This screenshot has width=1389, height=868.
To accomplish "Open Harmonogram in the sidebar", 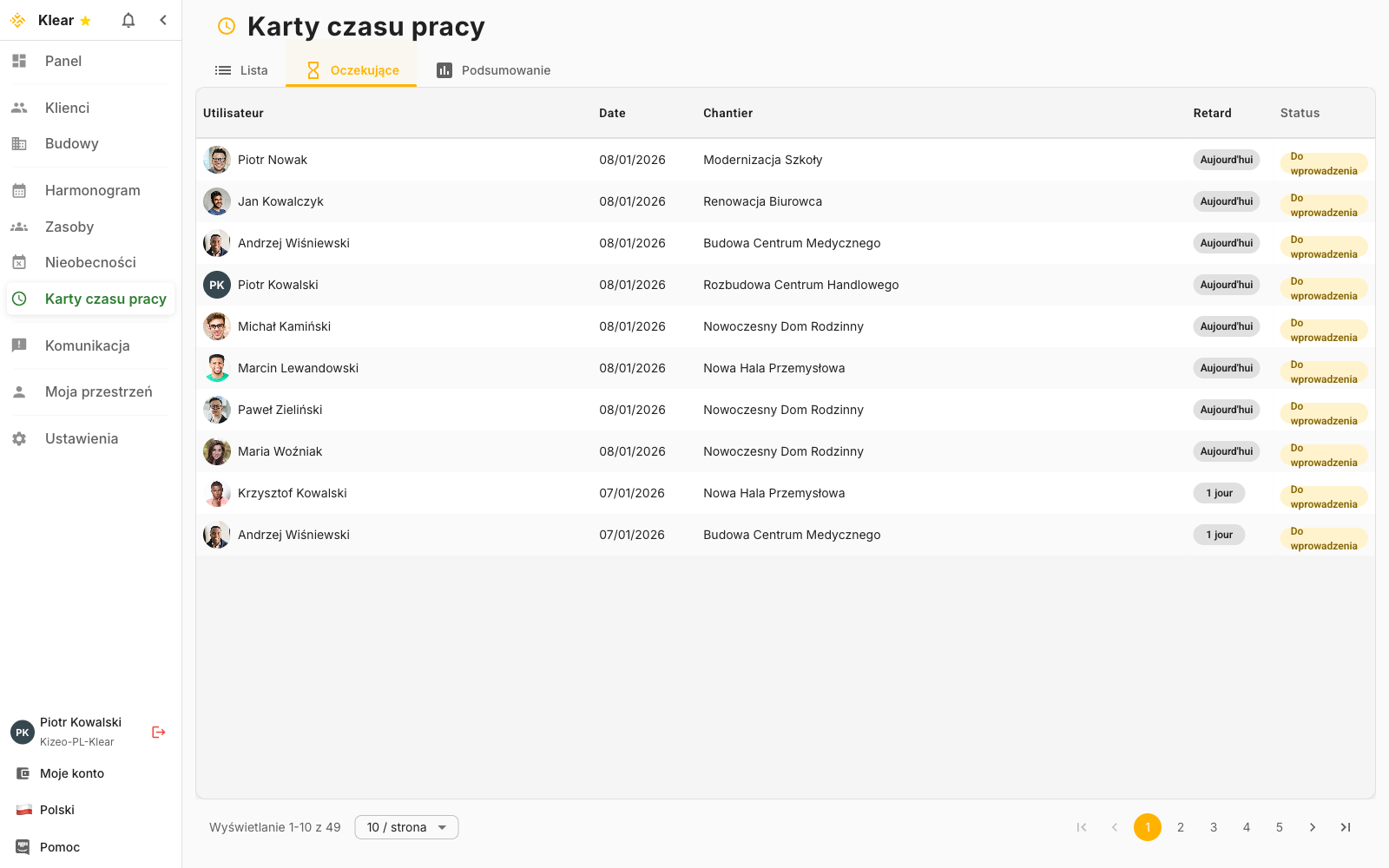I will [92, 190].
